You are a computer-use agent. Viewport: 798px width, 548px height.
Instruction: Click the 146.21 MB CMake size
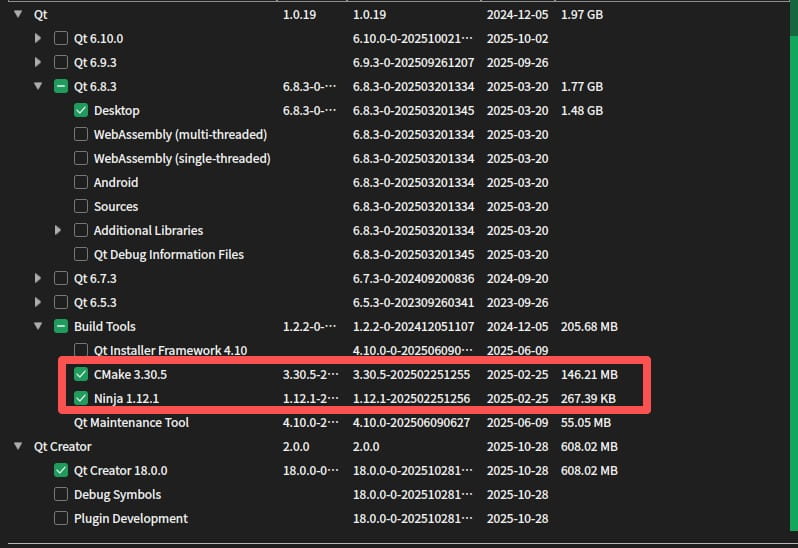point(589,374)
